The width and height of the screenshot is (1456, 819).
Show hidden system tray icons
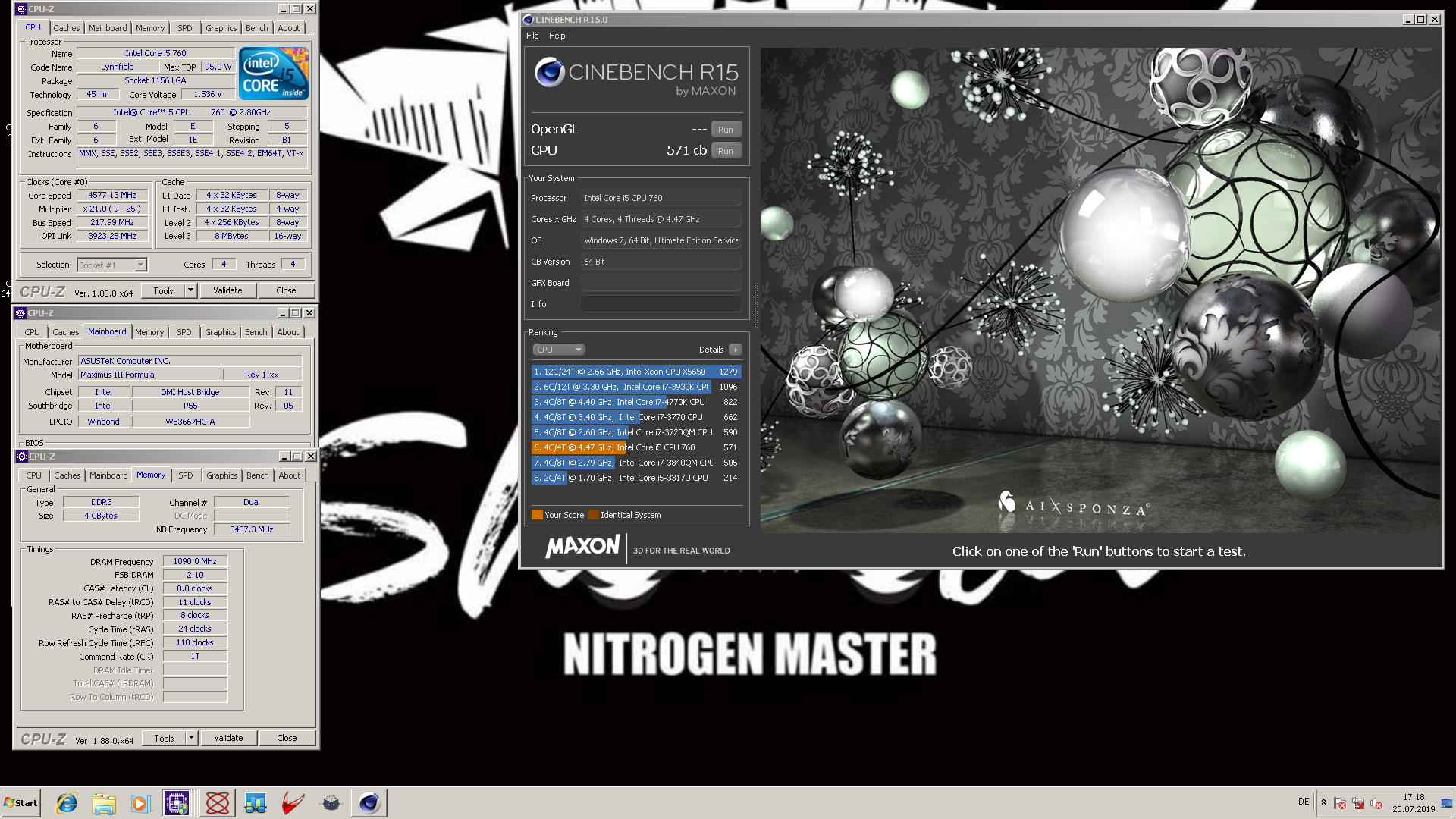(1323, 802)
